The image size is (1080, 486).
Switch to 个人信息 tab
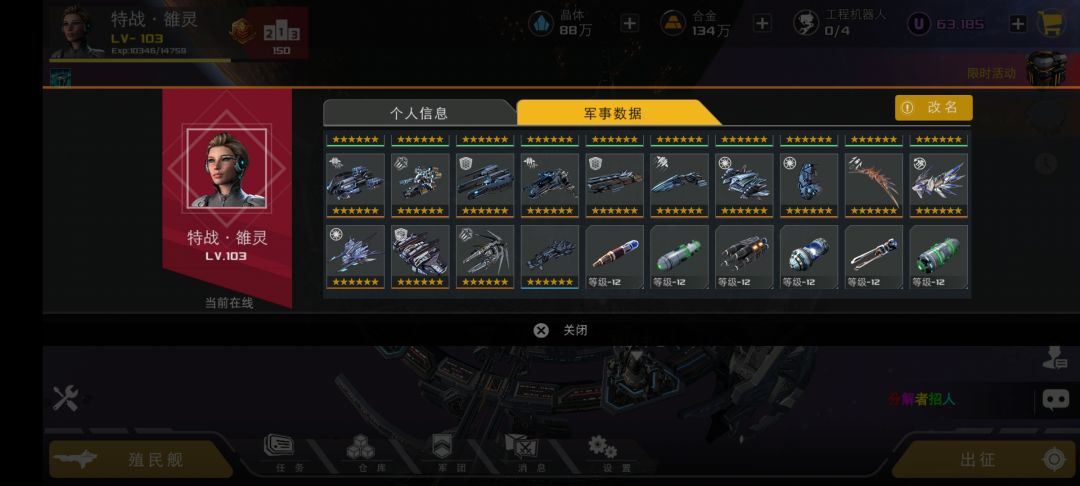click(419, 113)
